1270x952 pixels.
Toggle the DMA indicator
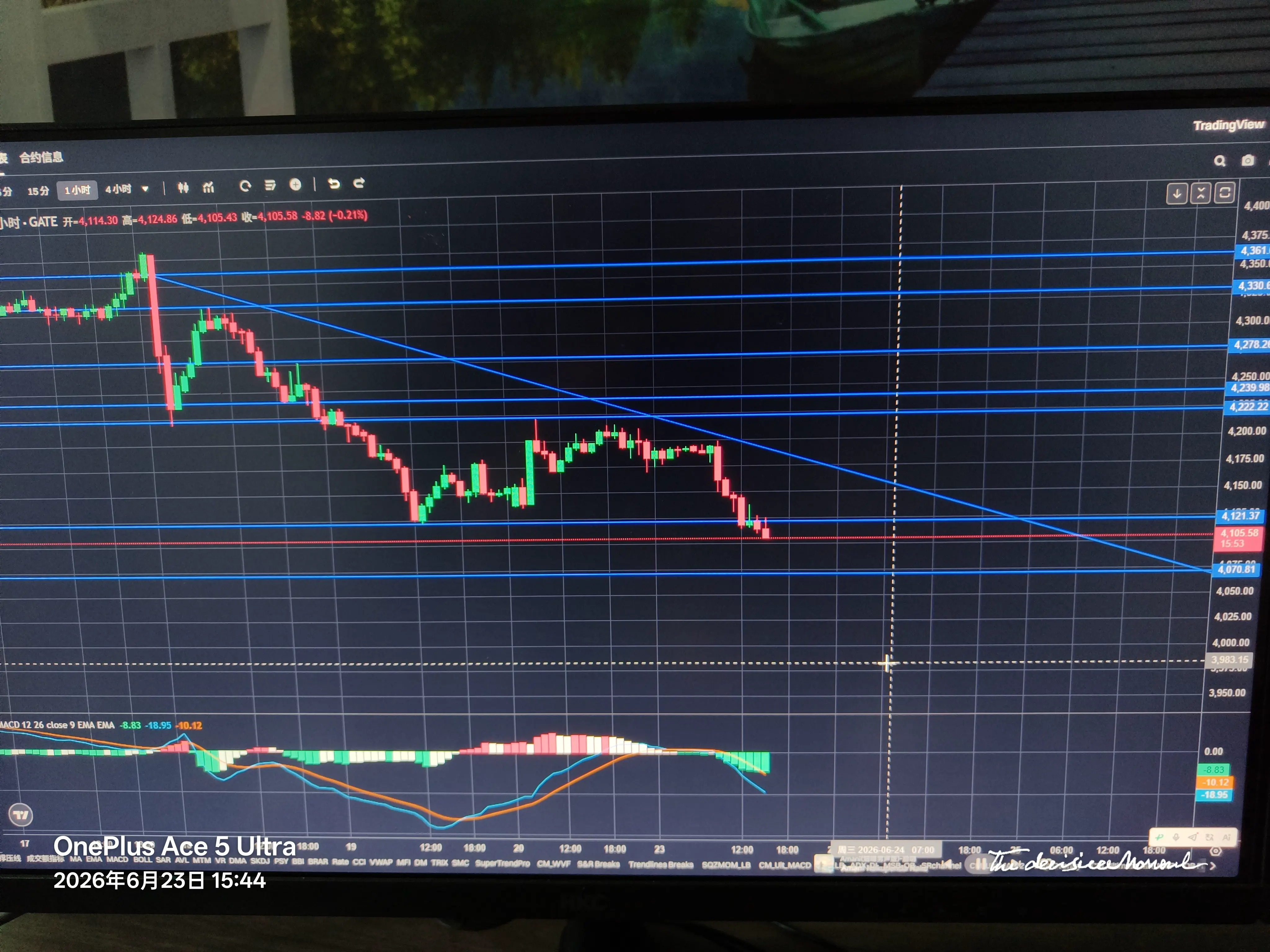point(238,860)
